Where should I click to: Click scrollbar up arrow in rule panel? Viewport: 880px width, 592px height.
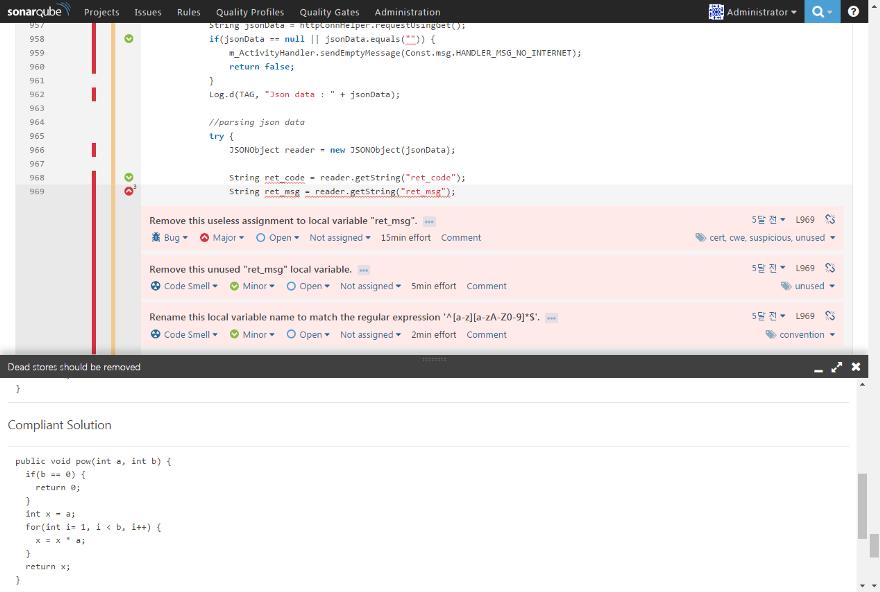863,384
